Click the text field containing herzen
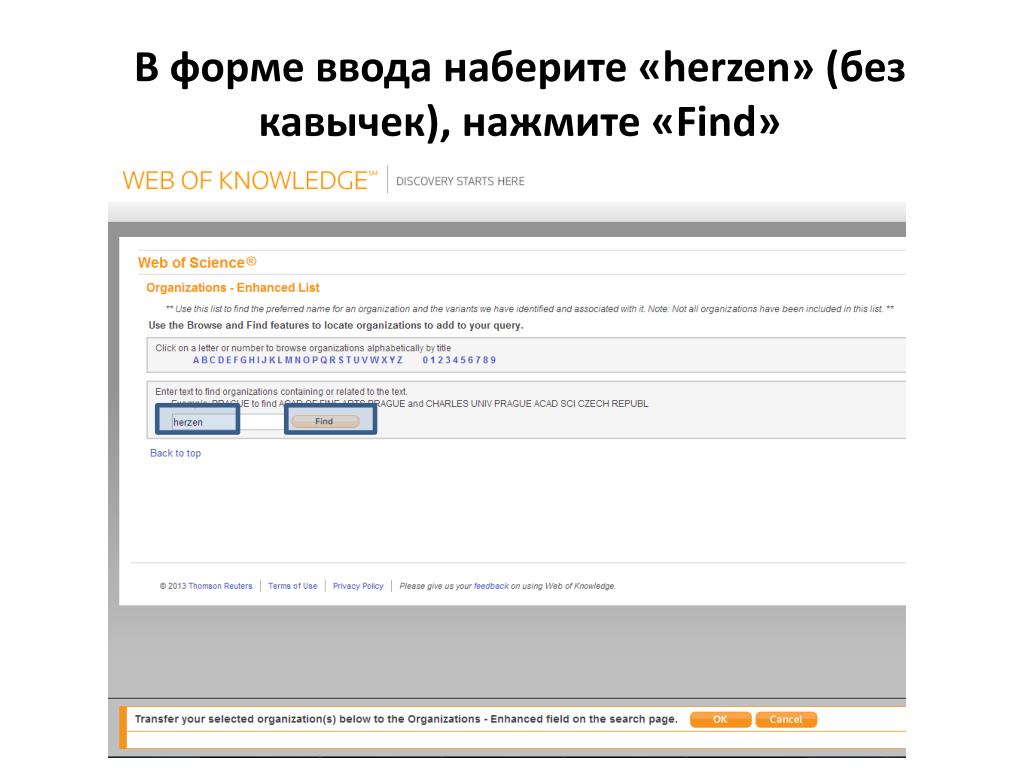 click(x=227, y=423)
